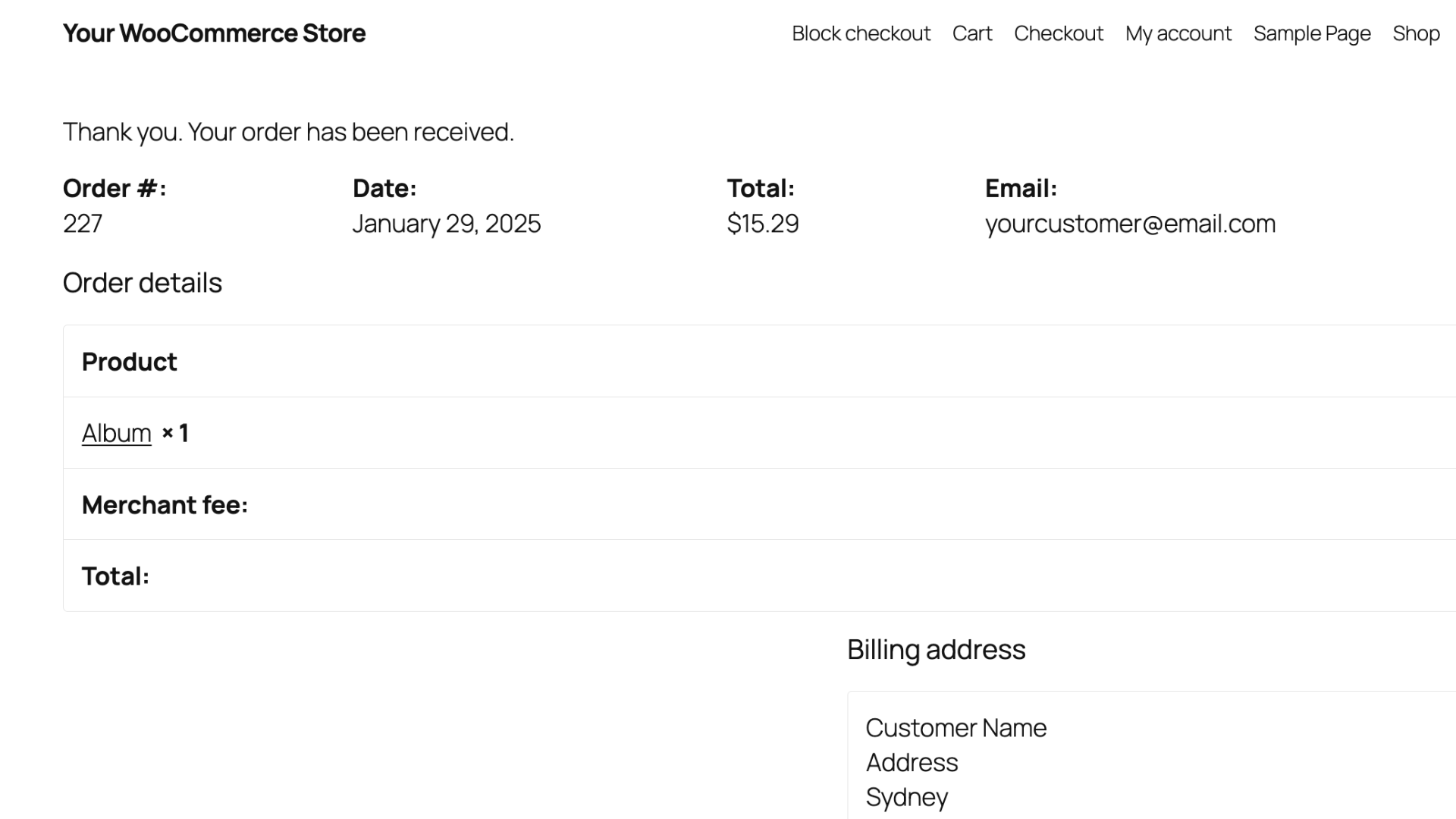Click the $15.29 order total amount
The height and width of the screenshot is (819, 1456).
[x=762, y=224]
